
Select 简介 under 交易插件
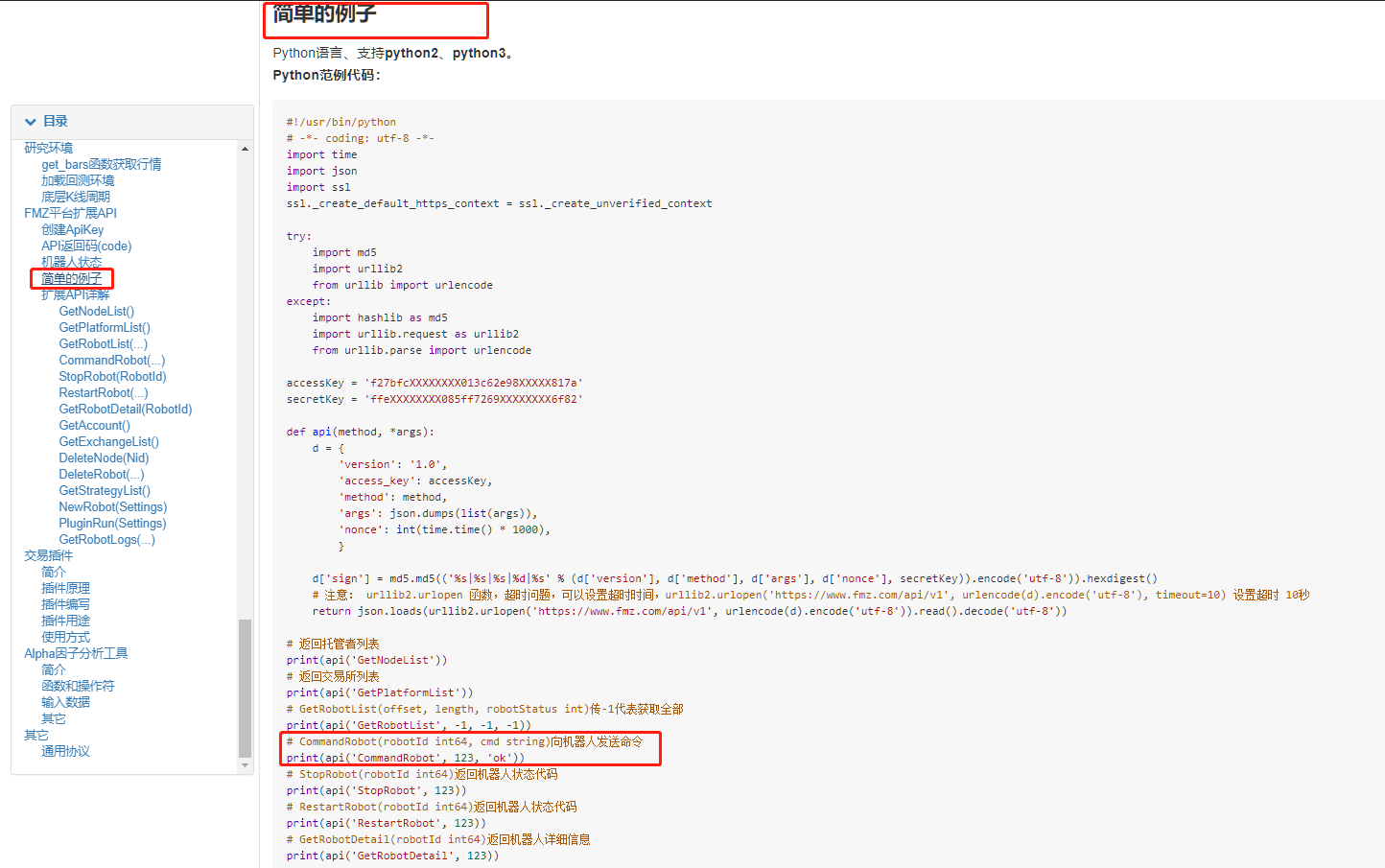[54, 572]
